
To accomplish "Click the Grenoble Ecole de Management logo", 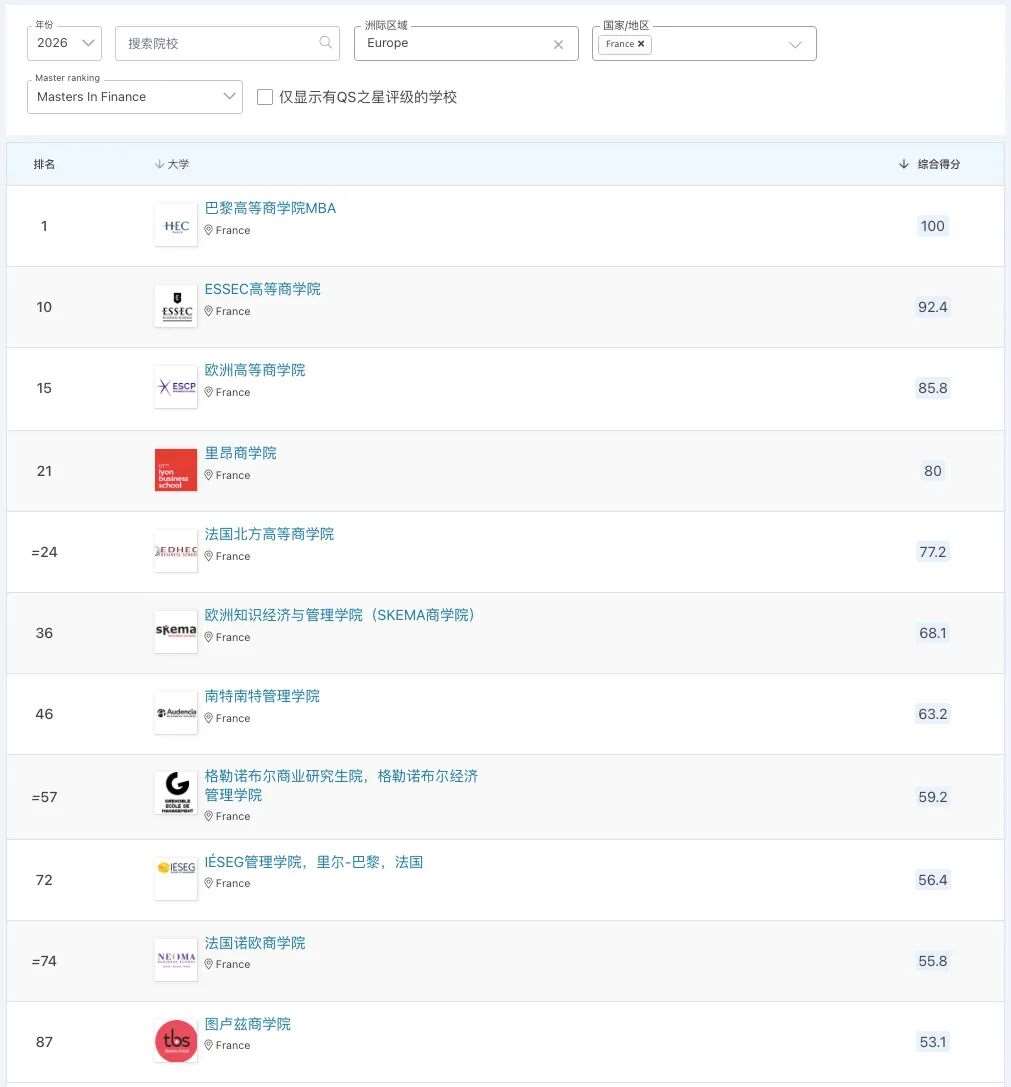I will pos(176,793).
